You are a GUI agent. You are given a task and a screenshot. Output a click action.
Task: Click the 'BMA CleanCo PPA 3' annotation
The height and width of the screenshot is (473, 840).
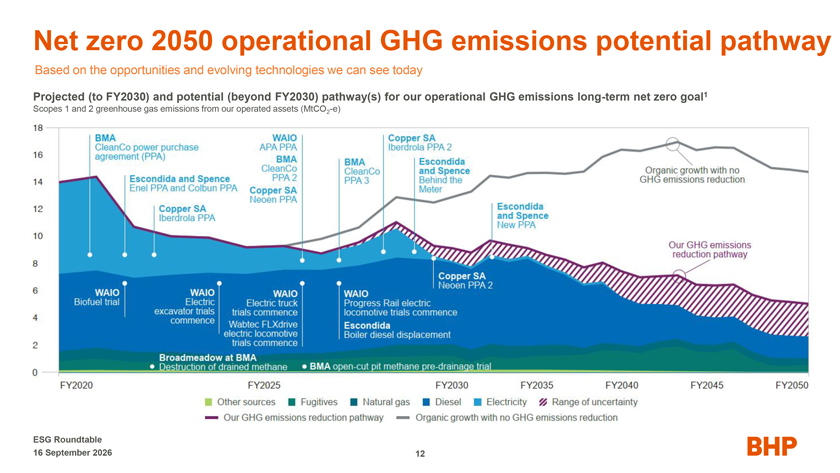(362, 171)
